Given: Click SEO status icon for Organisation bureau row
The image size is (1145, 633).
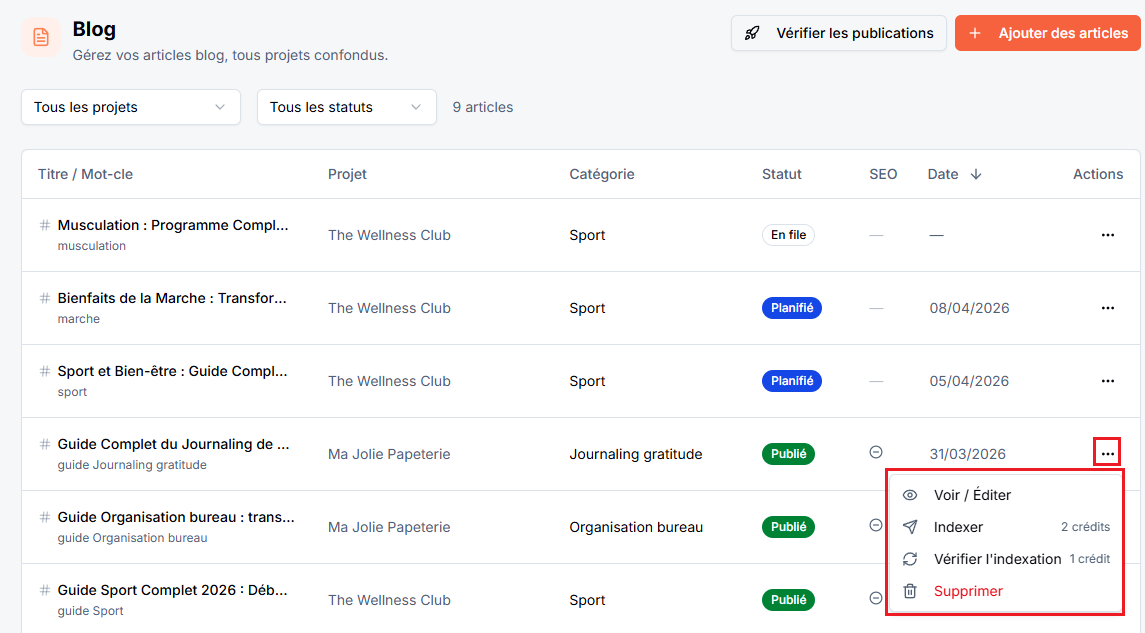Looking at the screenshot, I should pyautogui.click(x=876, y=526).
